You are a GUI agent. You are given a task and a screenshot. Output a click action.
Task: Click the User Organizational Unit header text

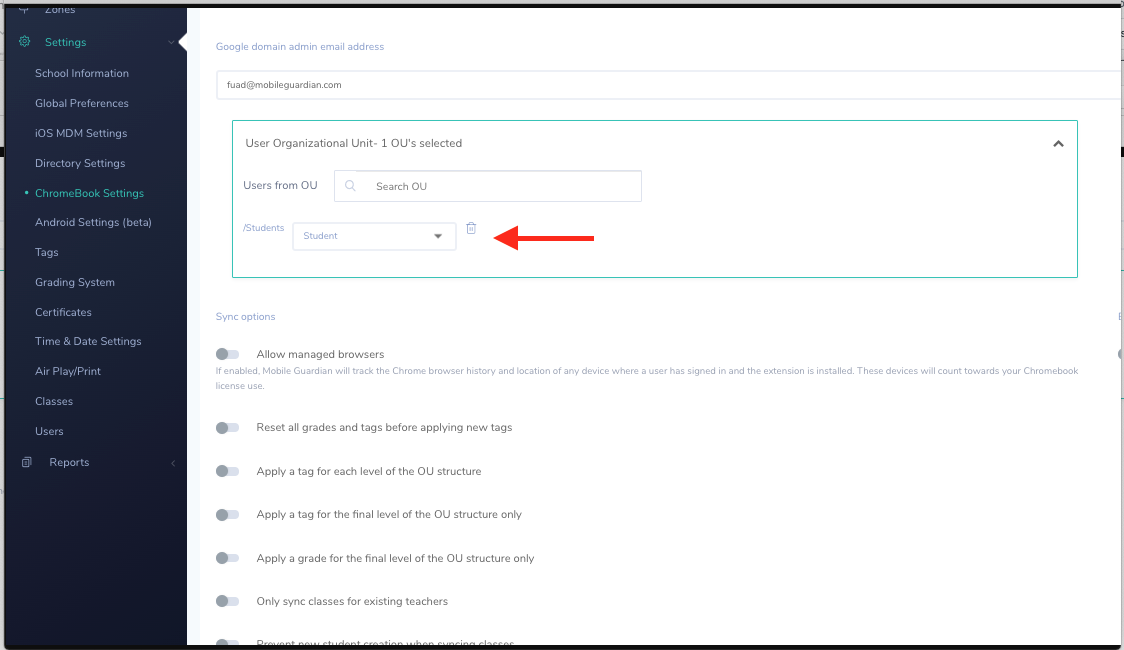tap(353, 143)
